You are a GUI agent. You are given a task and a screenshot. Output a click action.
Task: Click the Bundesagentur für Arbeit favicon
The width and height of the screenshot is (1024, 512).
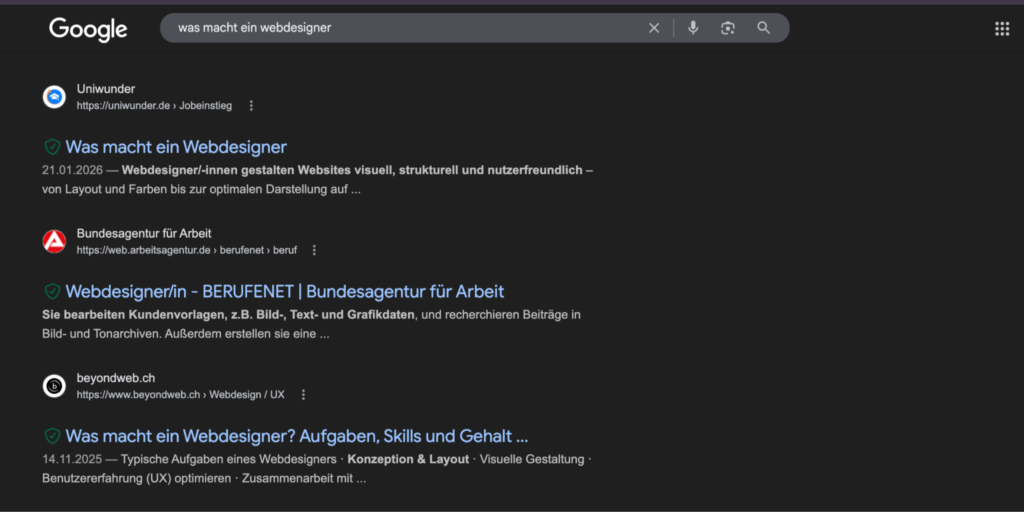click(54, 242)
